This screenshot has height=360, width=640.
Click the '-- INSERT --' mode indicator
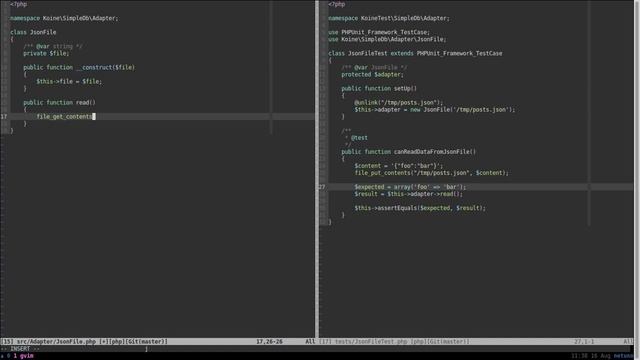(x=20, y=349)
